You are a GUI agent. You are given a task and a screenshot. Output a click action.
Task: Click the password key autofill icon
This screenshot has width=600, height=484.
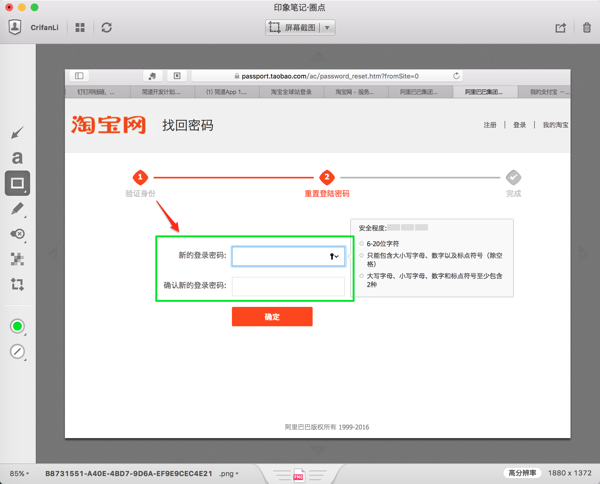click(x=334, y=256)
